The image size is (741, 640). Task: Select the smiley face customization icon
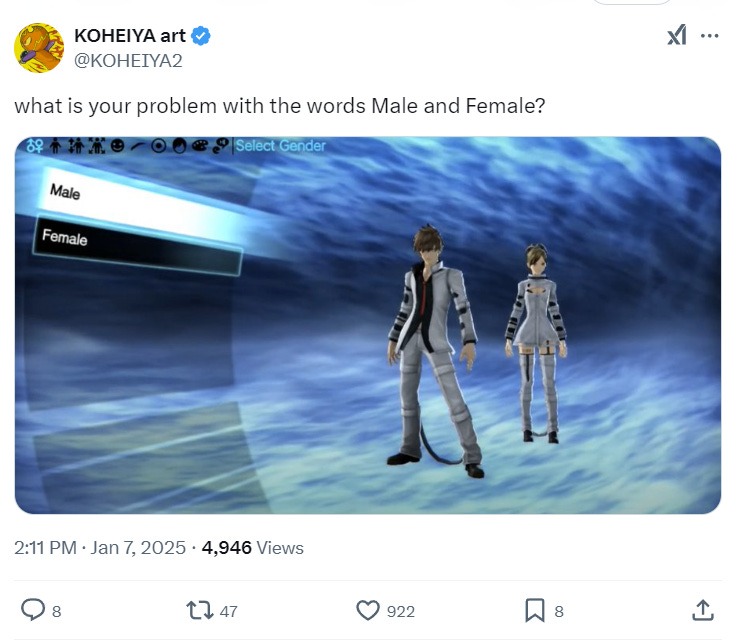(118, 147)
